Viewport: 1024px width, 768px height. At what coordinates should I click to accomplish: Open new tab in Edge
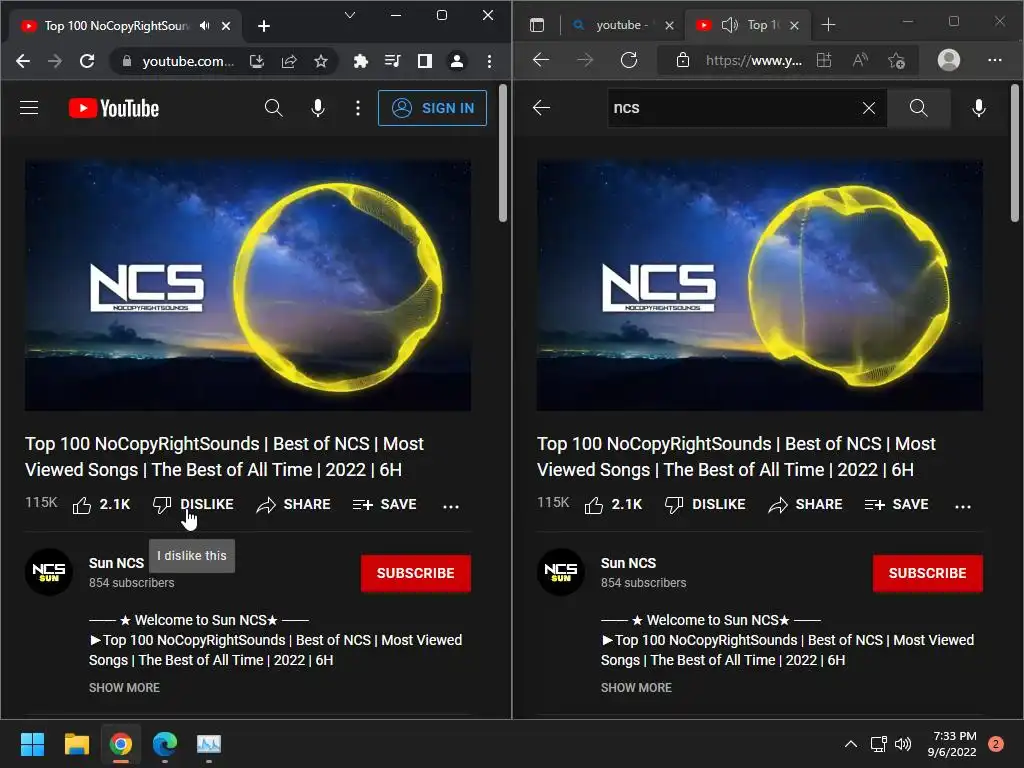[828, 25]
